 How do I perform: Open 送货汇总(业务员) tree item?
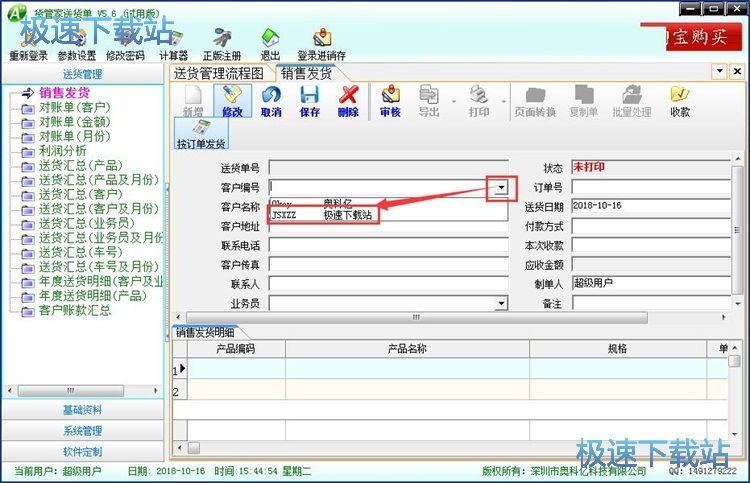(87, 223)
